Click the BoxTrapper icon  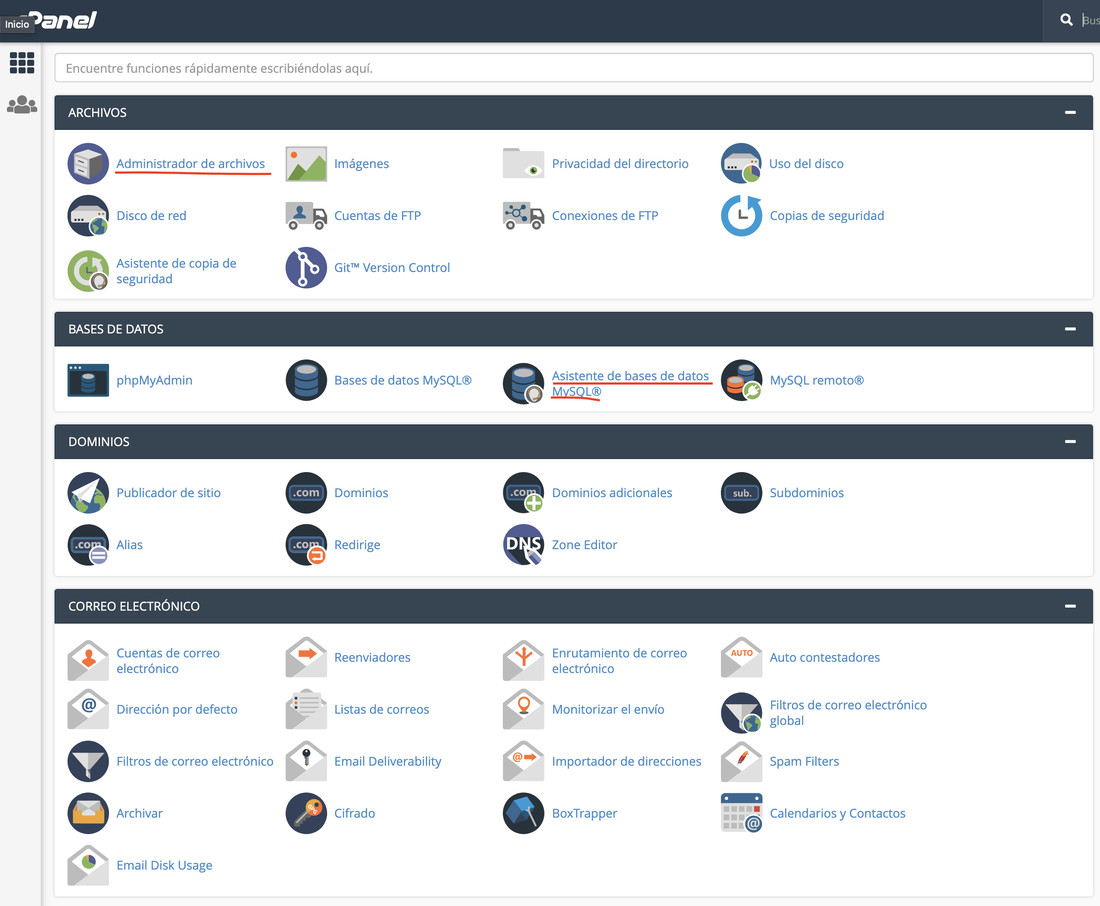523,813
